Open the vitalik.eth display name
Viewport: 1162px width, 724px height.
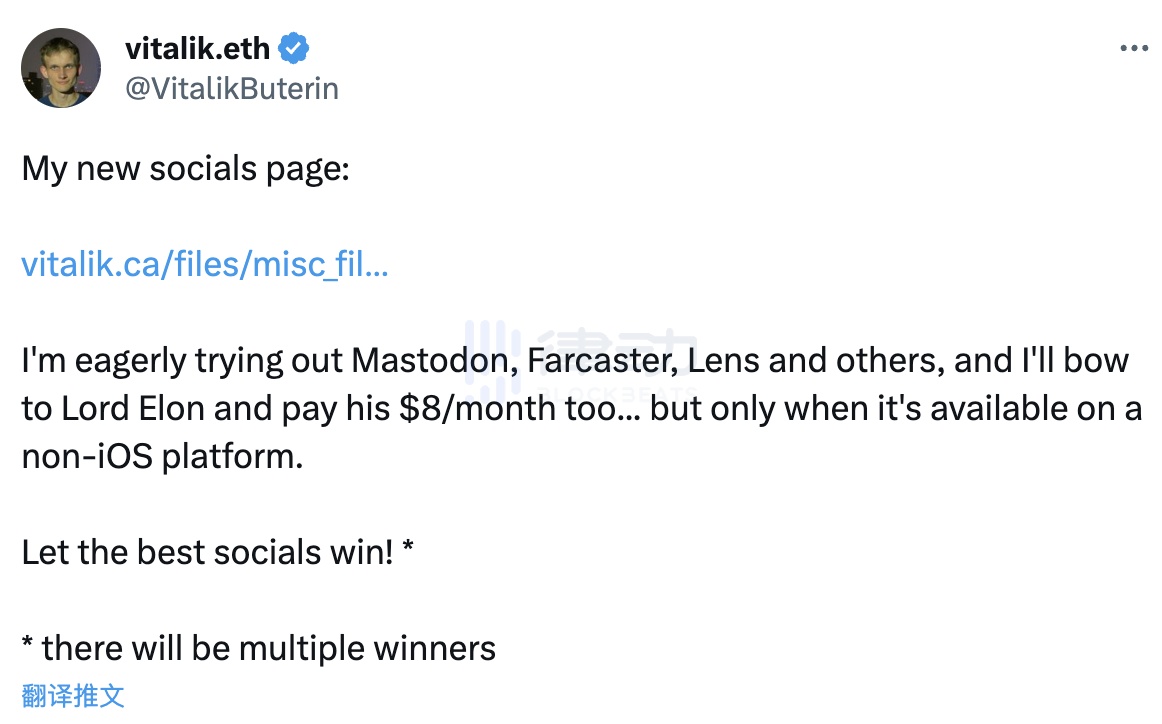pos(197,48)
